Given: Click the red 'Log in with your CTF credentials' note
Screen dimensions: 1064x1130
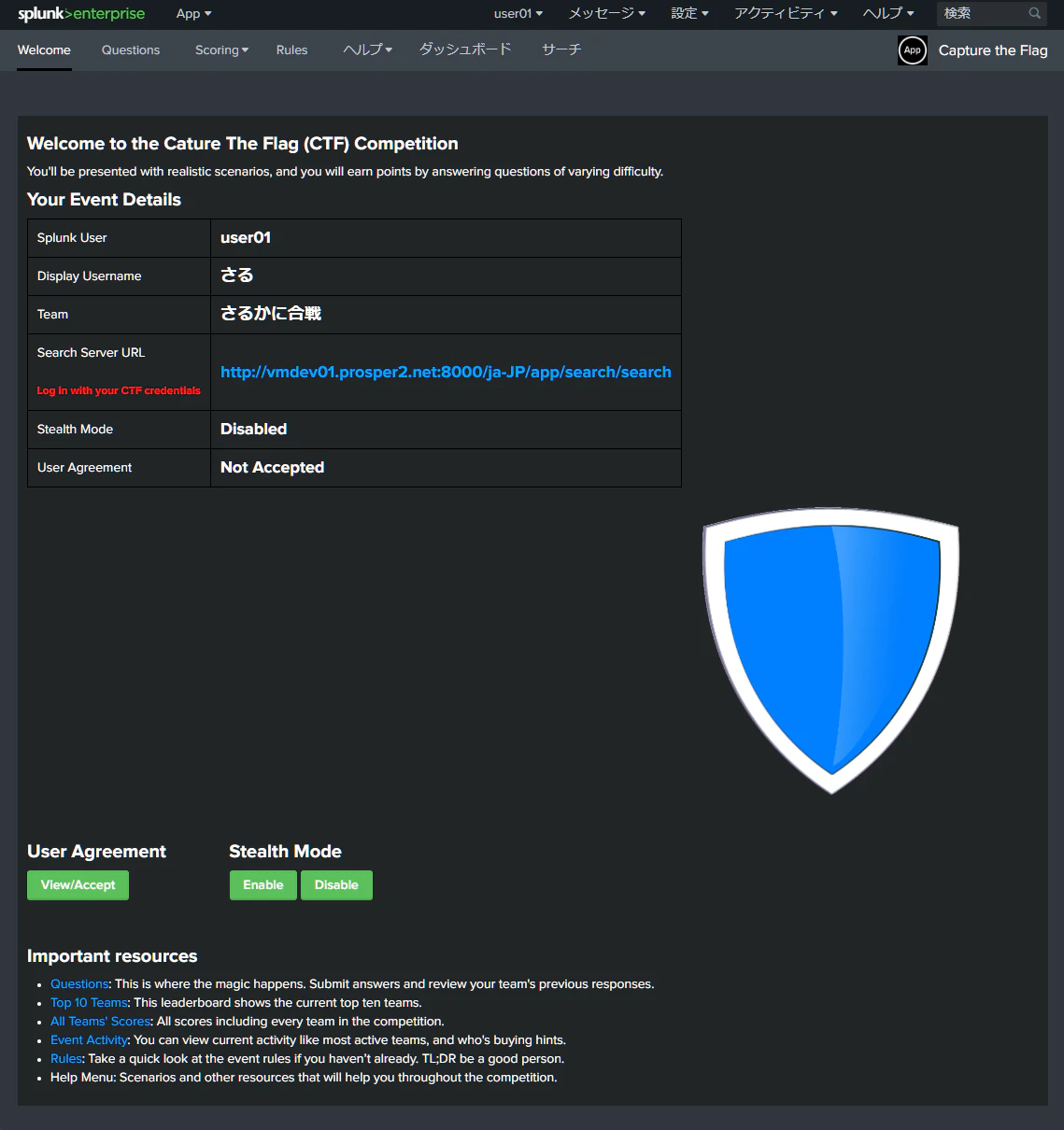Looking at the screenshot, I should pyautogui.click(x=119, y=391).
